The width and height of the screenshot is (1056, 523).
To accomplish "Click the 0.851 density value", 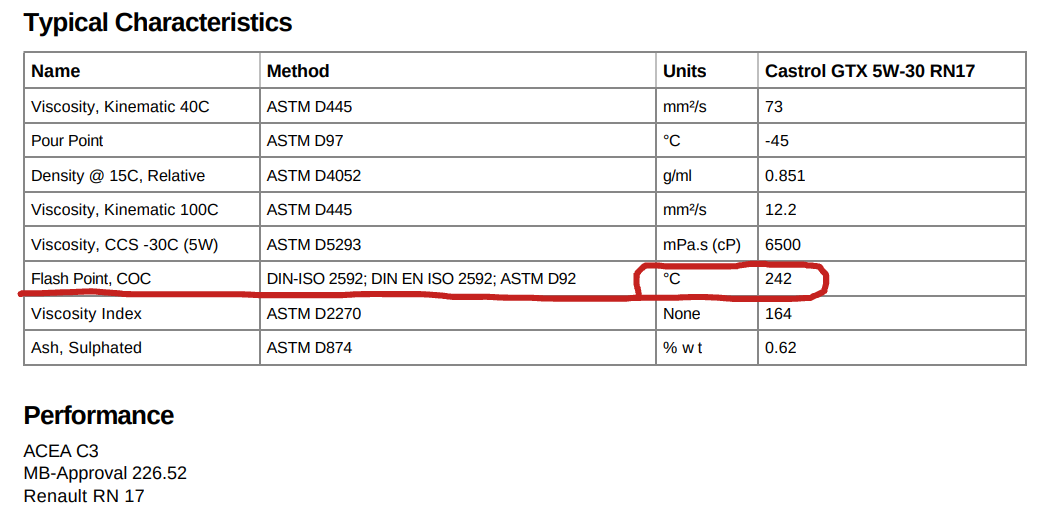I will tap(785, 176).
